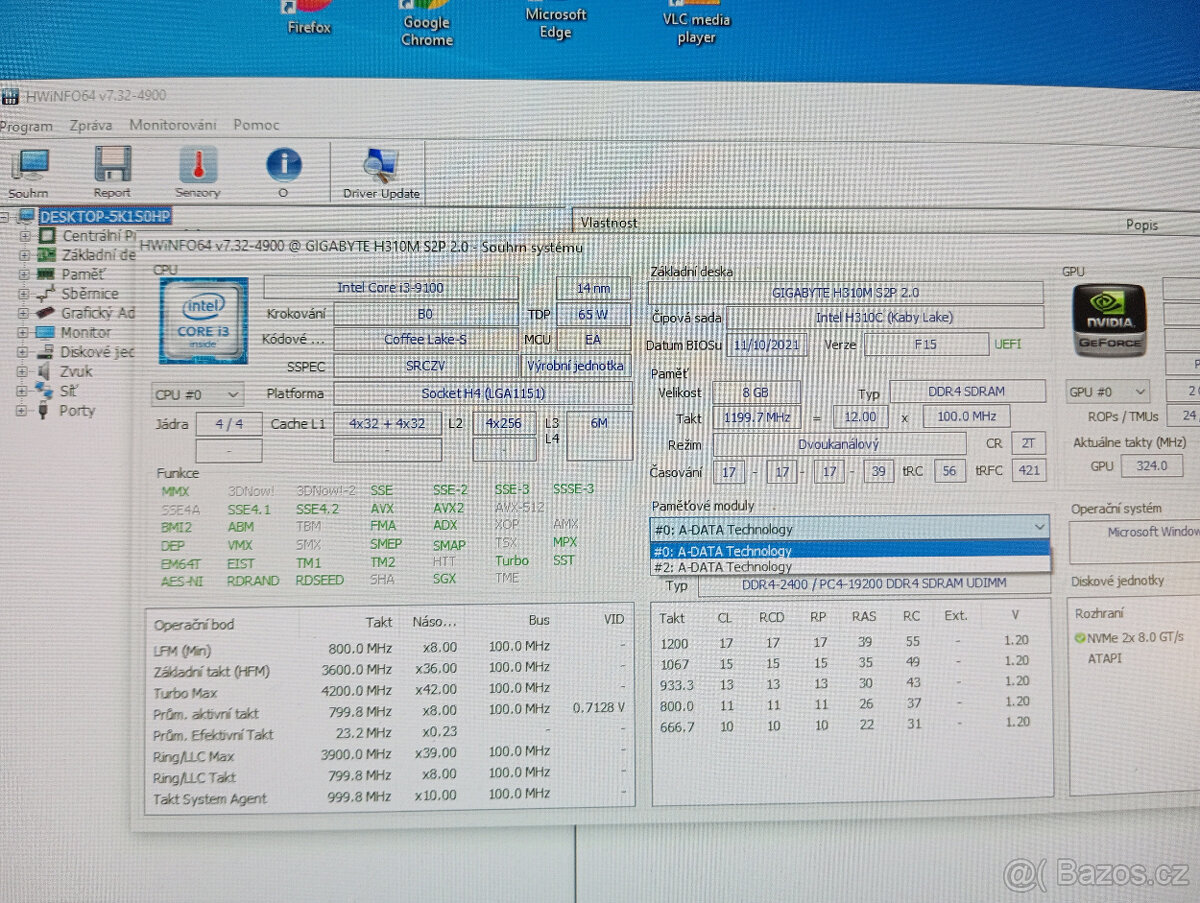Click the Monitor tree icon
The width and height of the screenshot is (1200, 903).
coord(46,332)
